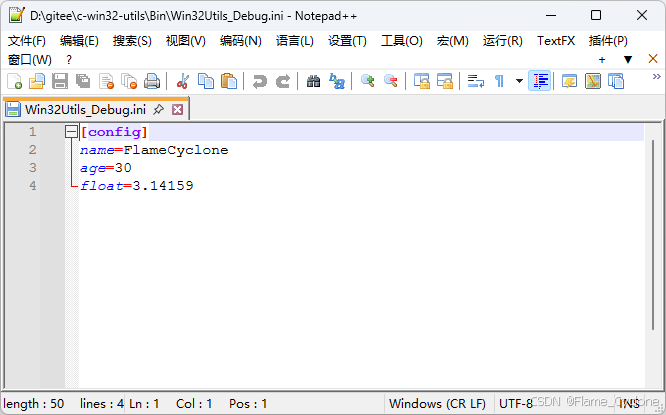Open the 设置(T) menu
The width and height of the screenshot is (666, 415).
click(347, 41)
